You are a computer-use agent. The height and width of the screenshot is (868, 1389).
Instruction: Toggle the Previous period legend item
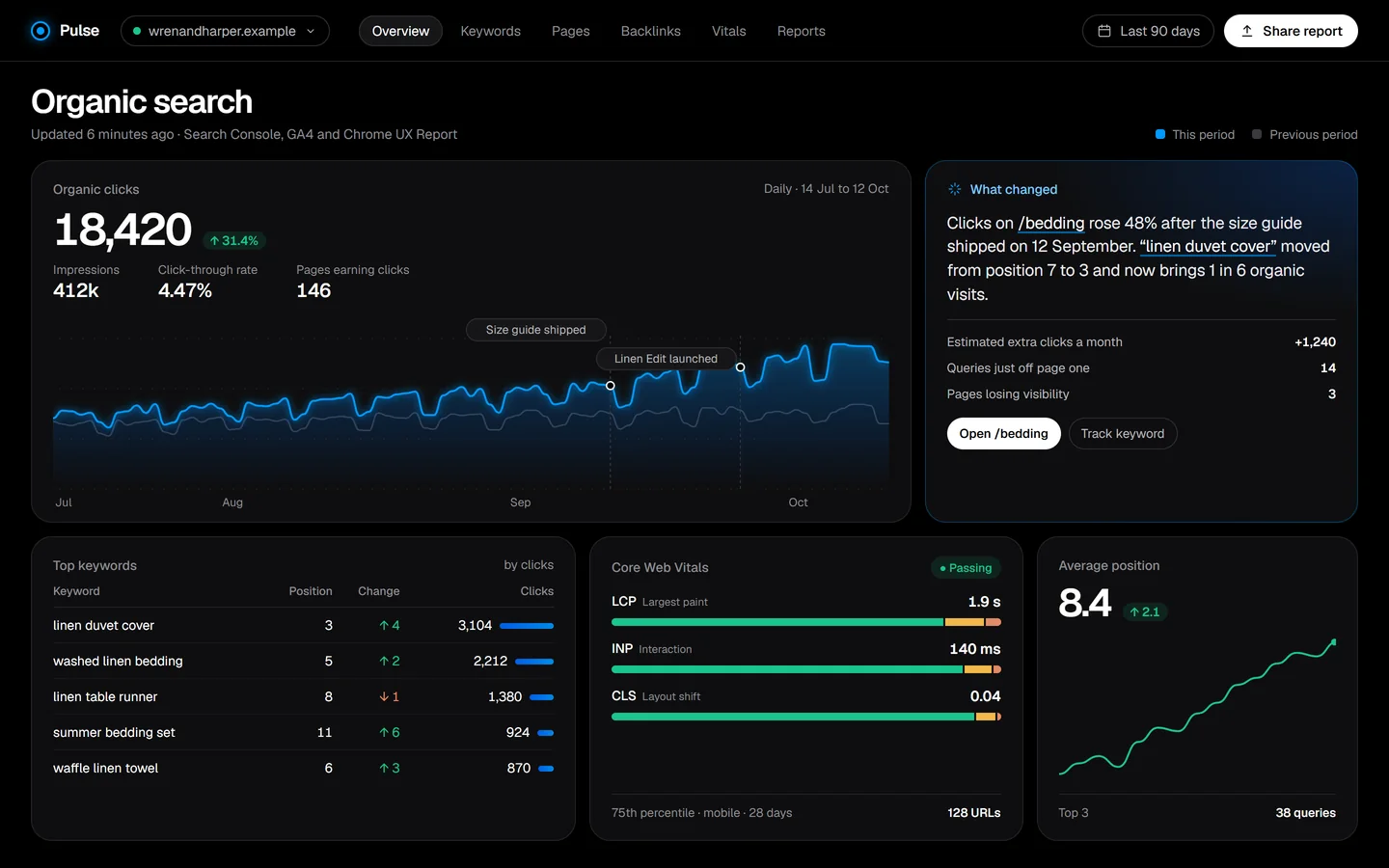[x=1304, y=135]
